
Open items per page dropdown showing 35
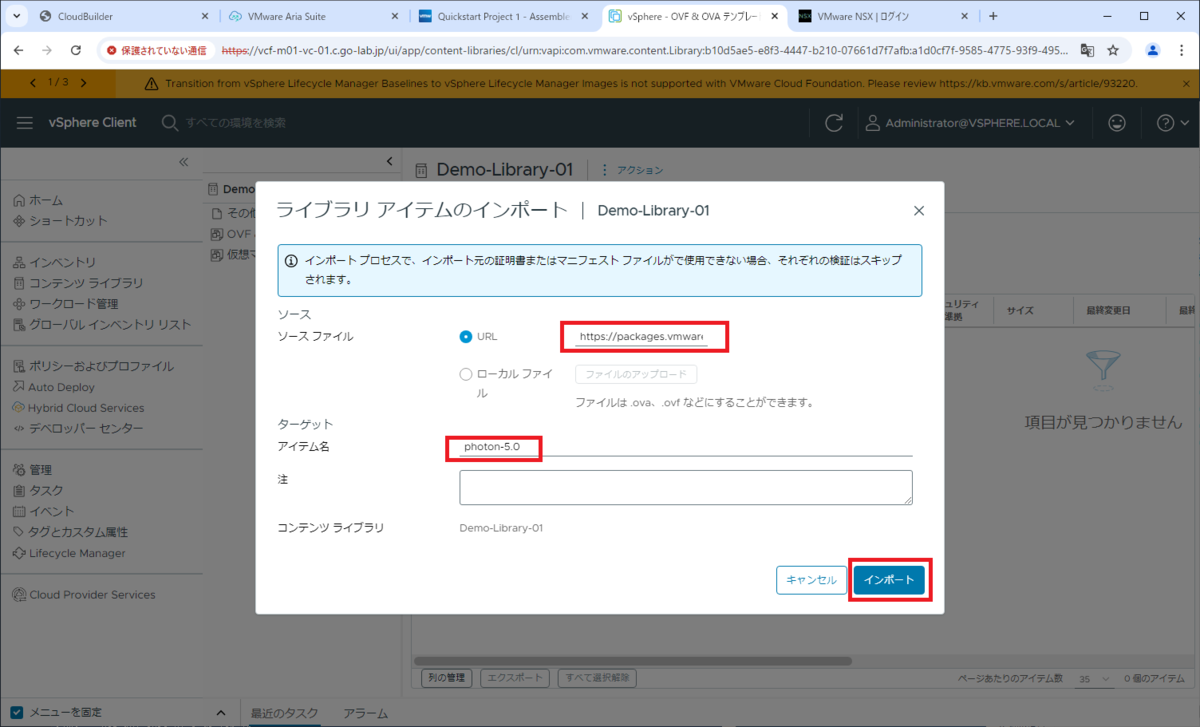[1094, 679]
